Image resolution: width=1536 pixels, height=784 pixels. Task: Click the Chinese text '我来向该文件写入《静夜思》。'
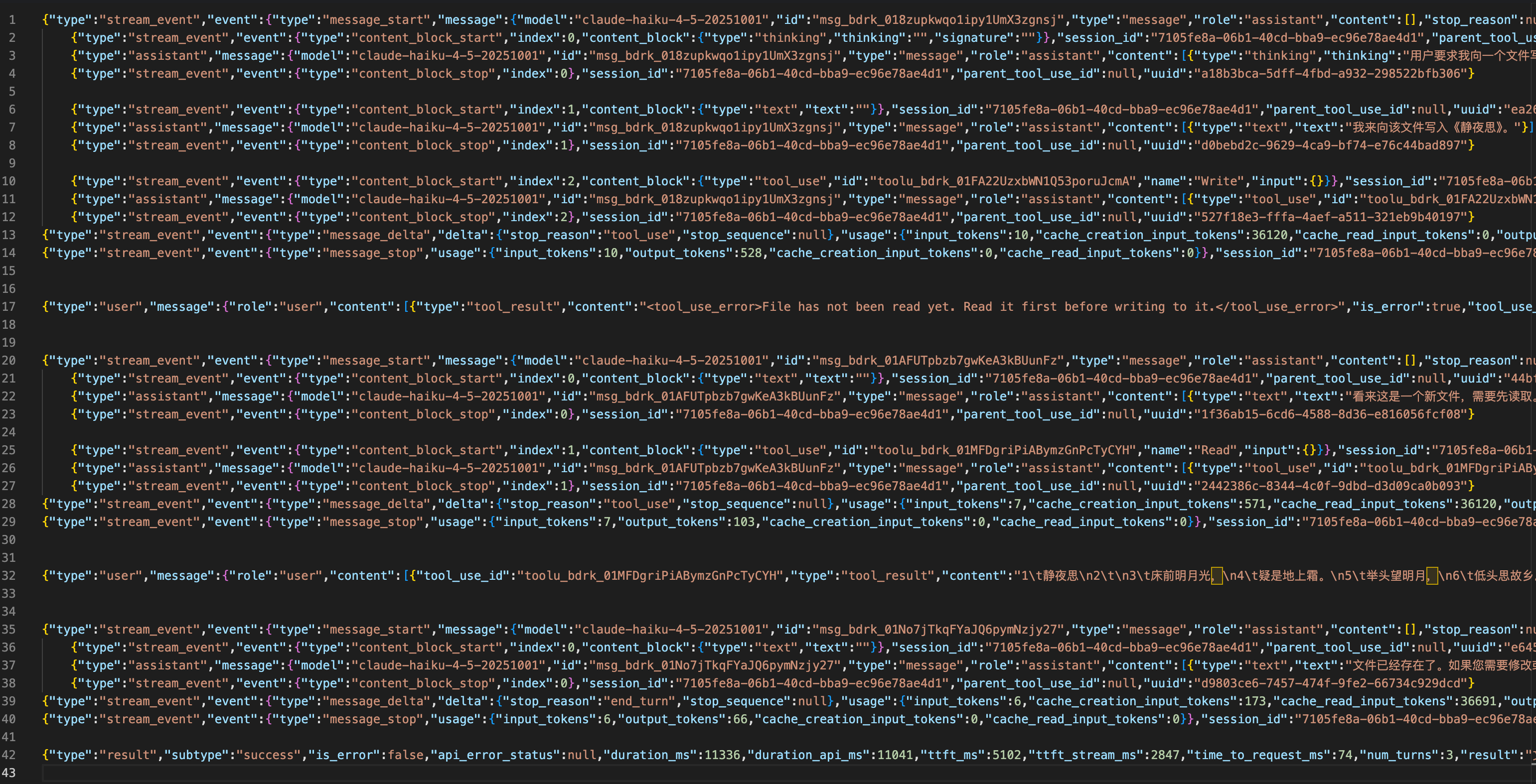pos(1432,128)
